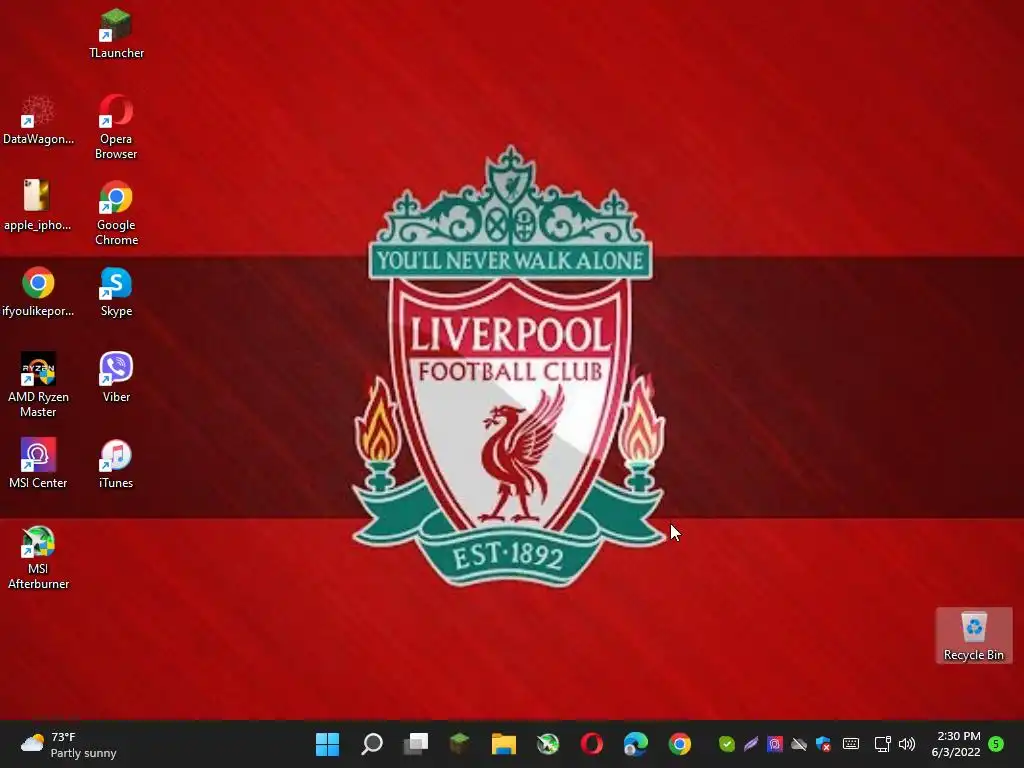Open the DataWagon desktop shortcut
The height and width of the screenshot is (768, 1024).
pyautogui.click(x=38, y=120)
